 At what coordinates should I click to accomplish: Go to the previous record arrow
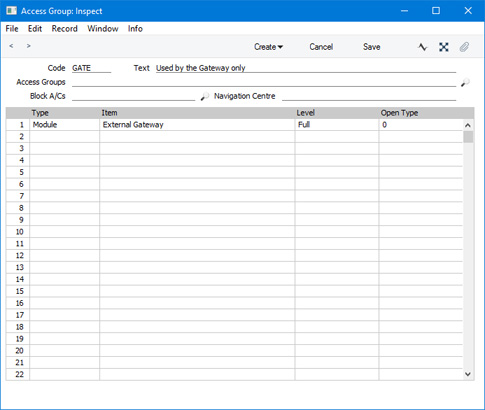pos(11,46)
